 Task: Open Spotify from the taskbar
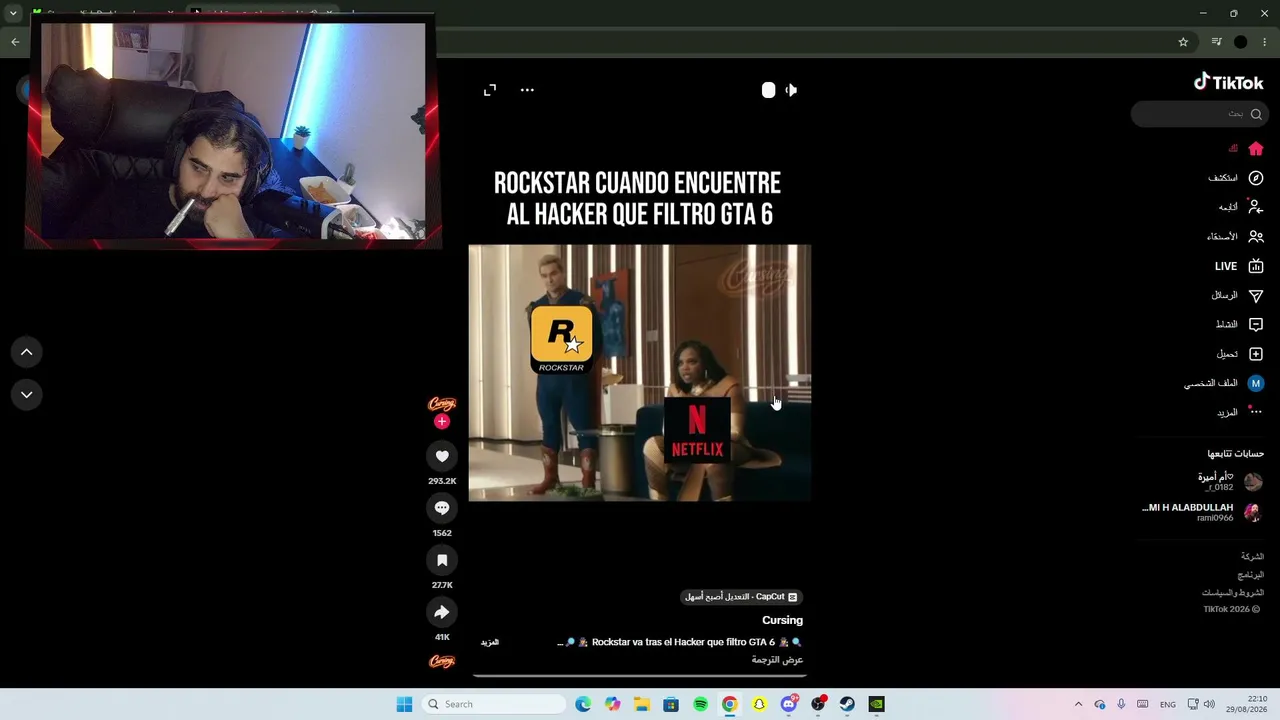click(x=700, y=704)
